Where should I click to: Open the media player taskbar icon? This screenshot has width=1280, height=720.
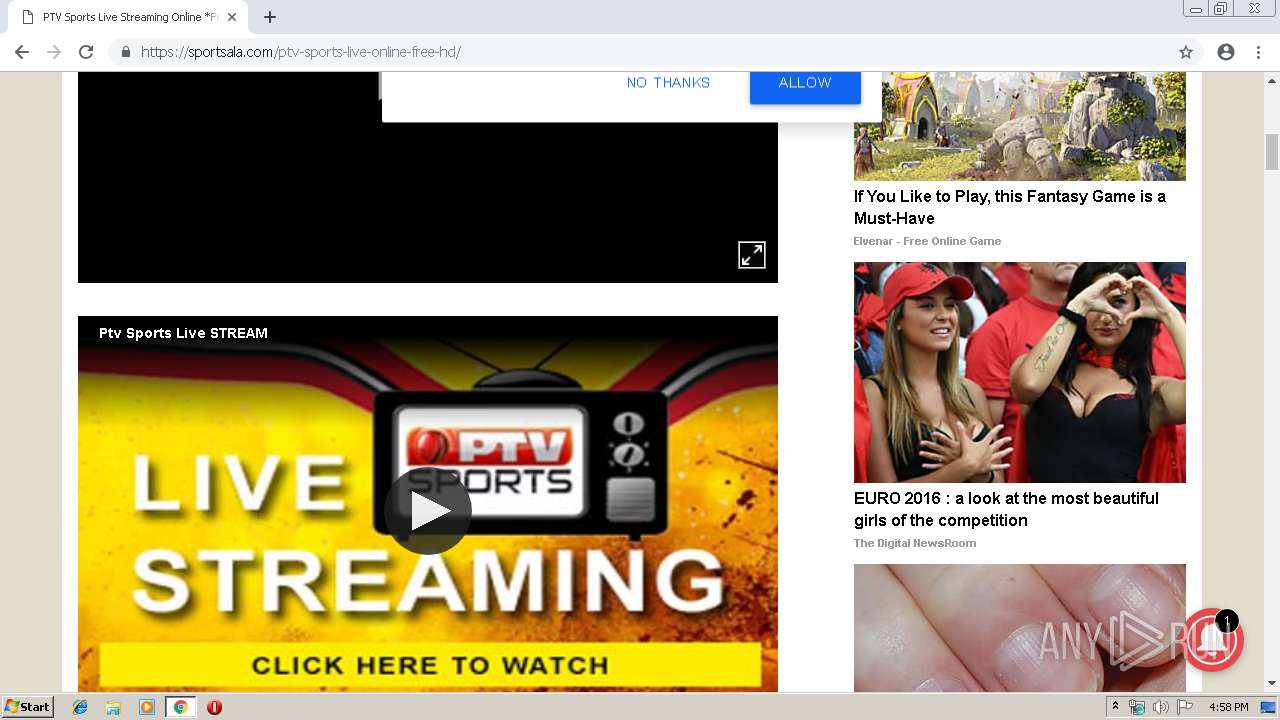147,707
